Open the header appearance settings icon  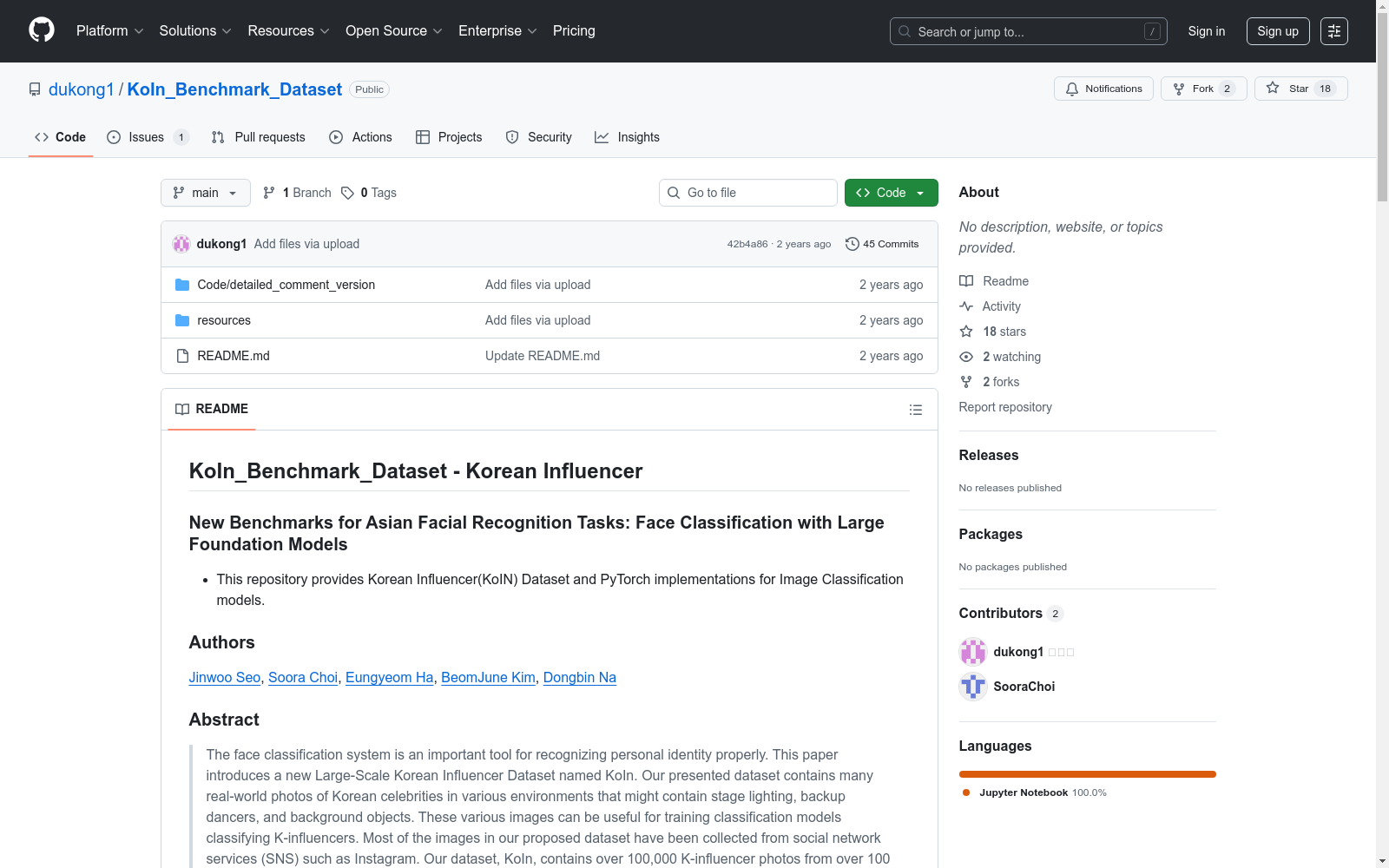1333,31
